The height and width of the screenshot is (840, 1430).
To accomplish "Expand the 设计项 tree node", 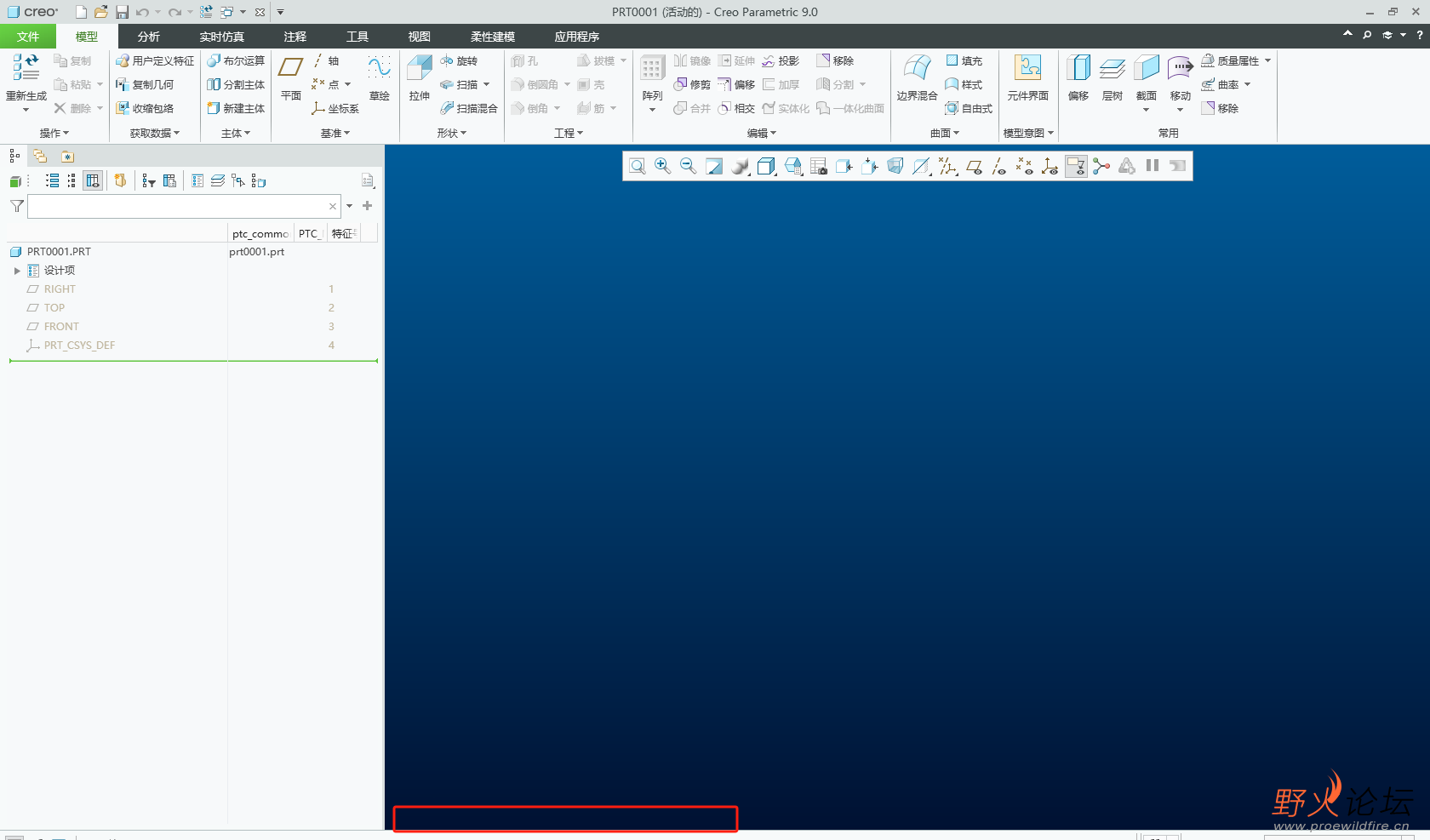I will pyautogui.click(x=17, y=271).
